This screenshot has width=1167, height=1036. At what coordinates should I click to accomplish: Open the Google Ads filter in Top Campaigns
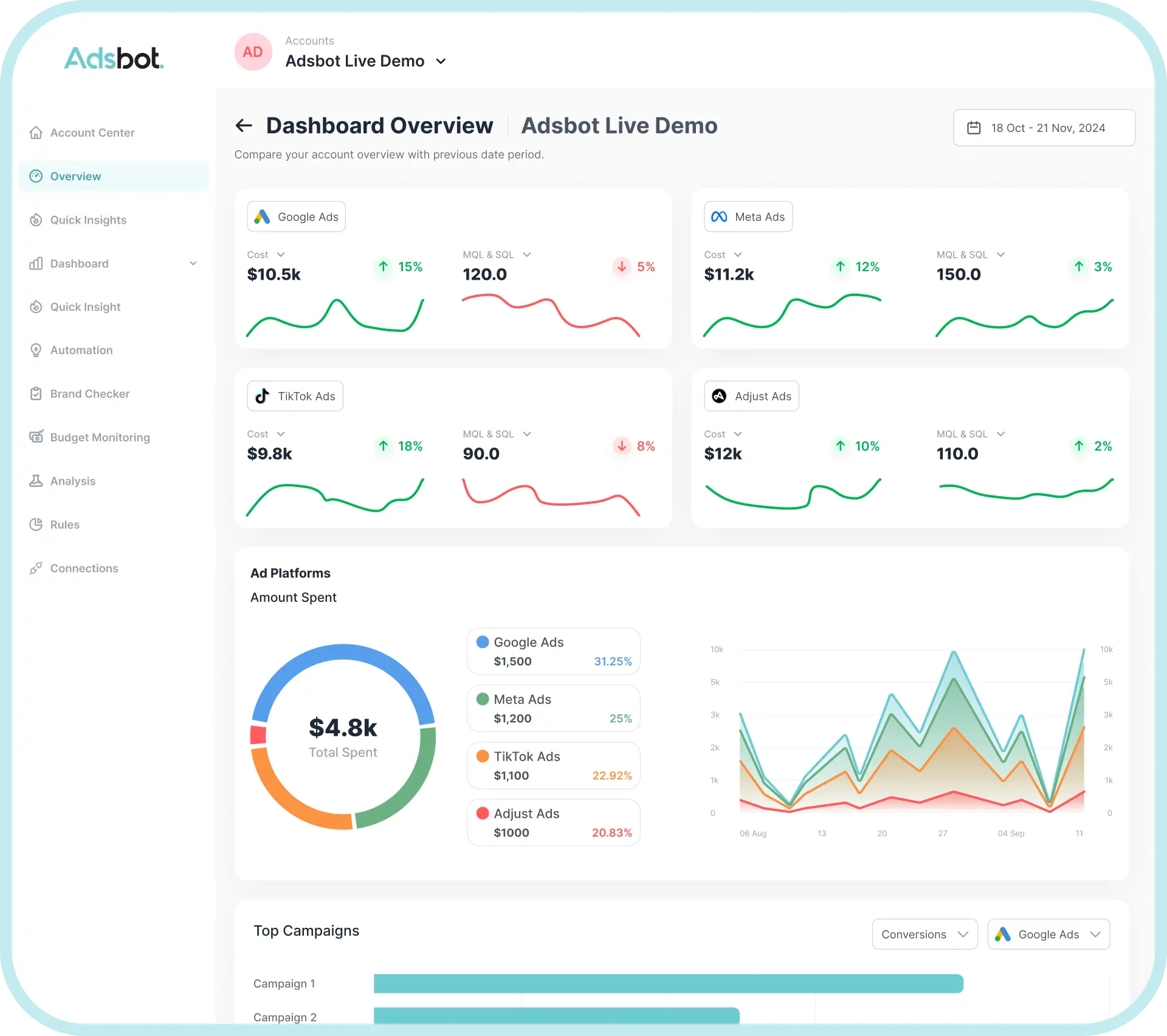[x=1049, y=934]
